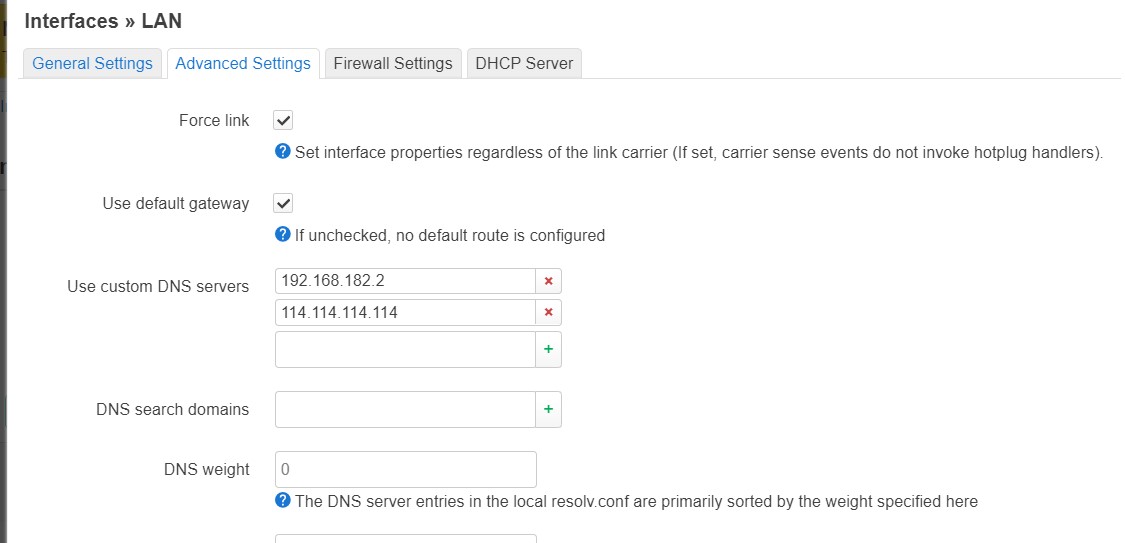Focus the empty custom DNS server field
This screenshot has width=1125, height=543.
(405, 350)
